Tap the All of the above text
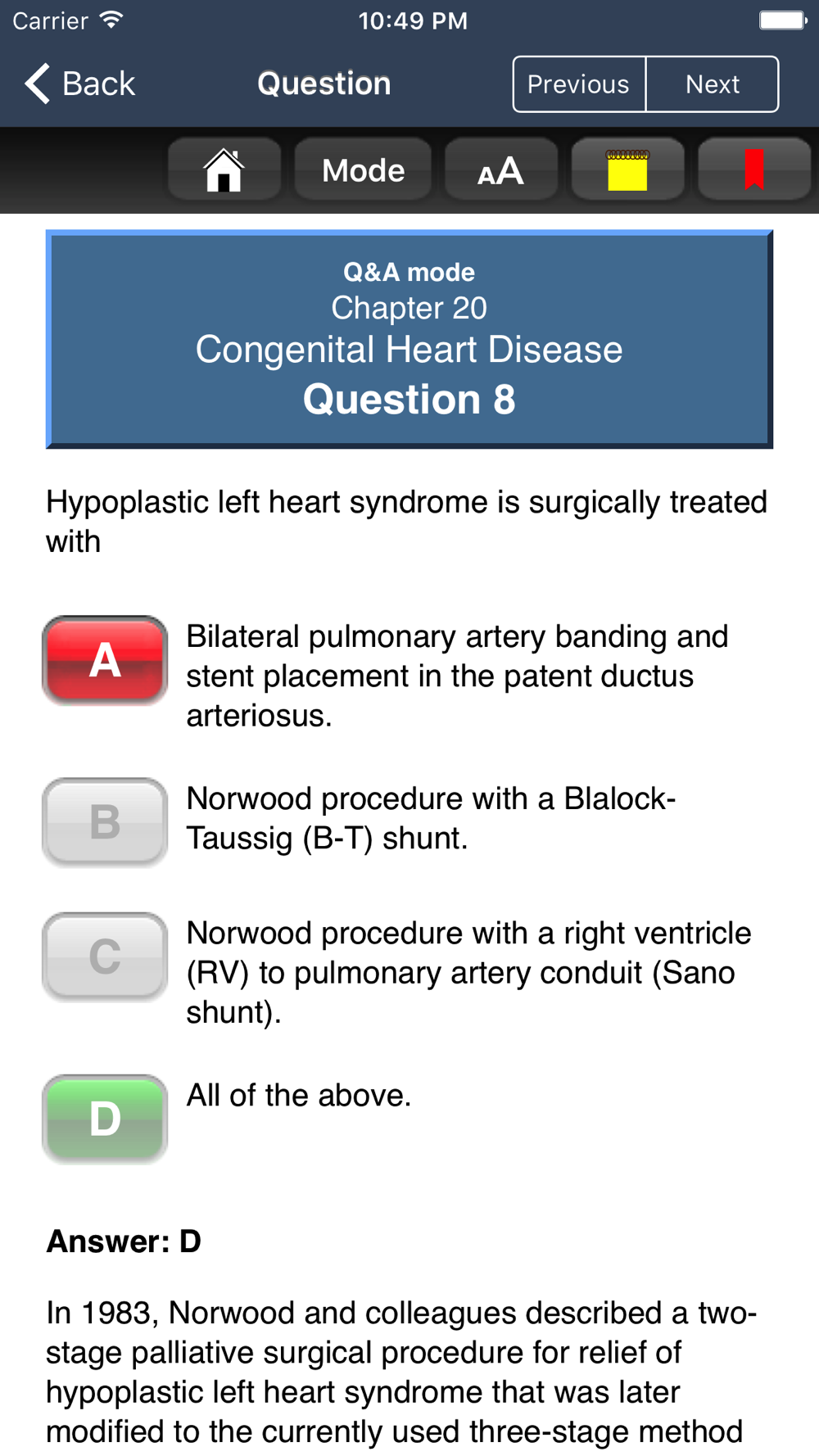819x1456 pixels. click(299, 1095)
